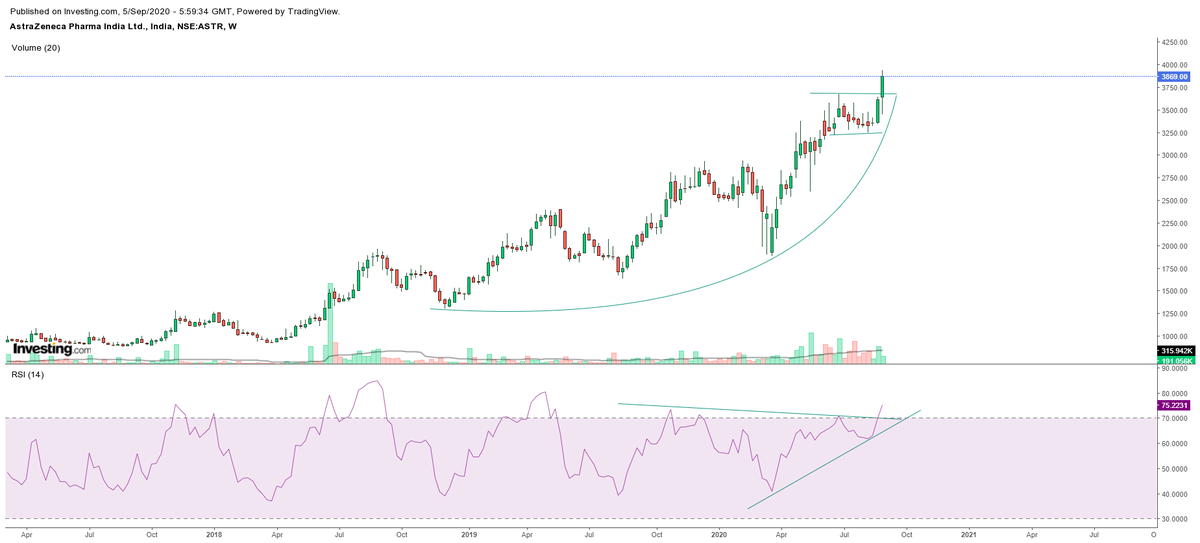Click the 80.0000 RSI axis value
Screen dimensions: 1200x543
pos(1174,393)
